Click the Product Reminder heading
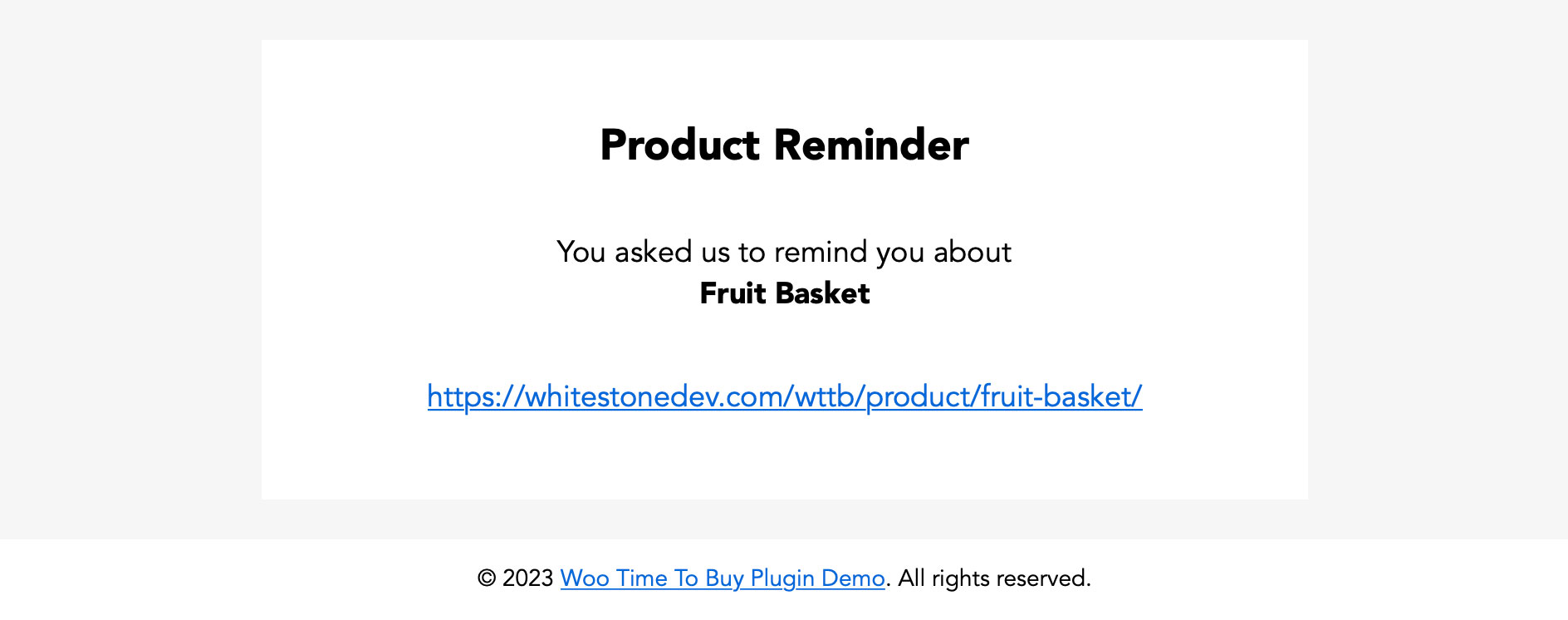Screen dimensions: 1568x620 point(785,145)
